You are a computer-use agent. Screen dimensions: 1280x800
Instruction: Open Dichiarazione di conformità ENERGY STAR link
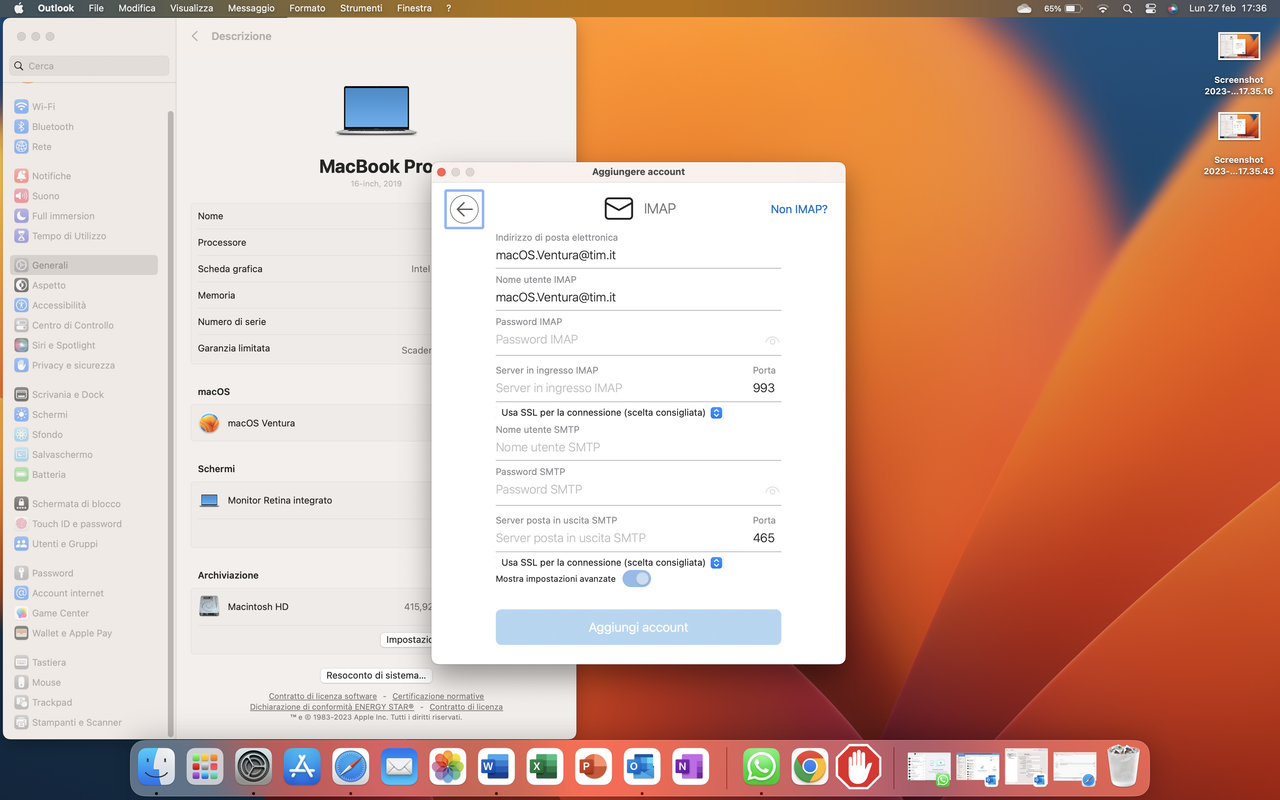(x=332, y=707)
